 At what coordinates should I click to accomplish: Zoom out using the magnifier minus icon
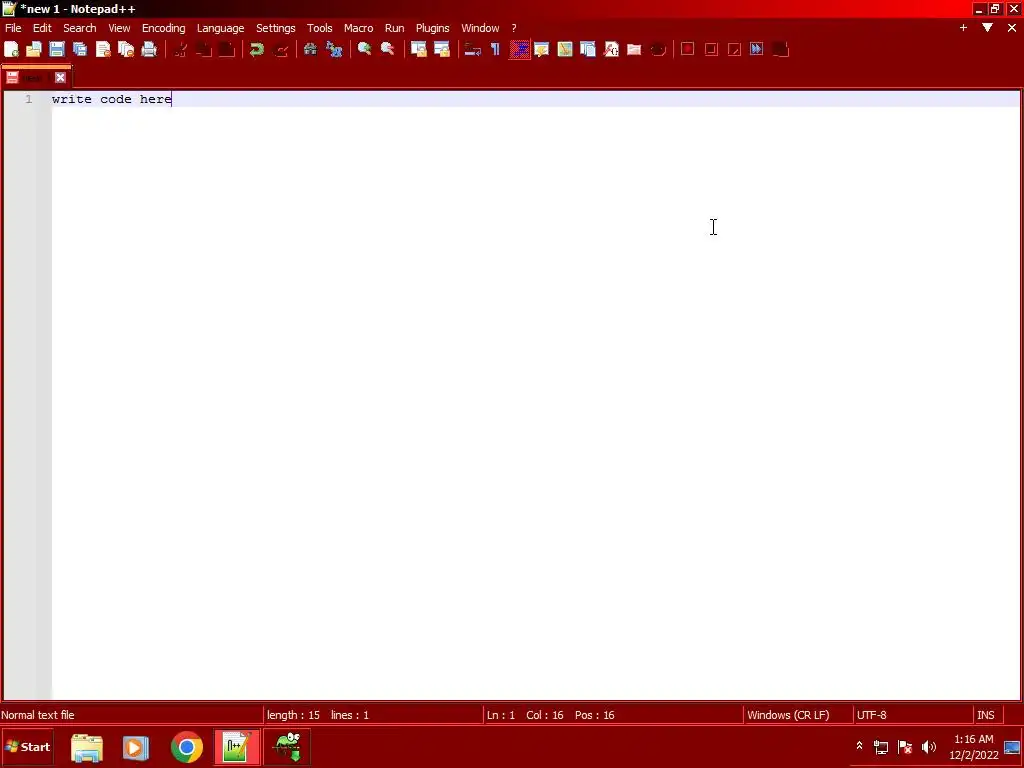(388, 49)
